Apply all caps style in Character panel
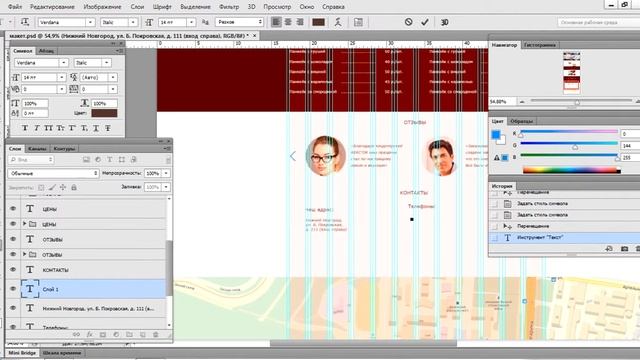 pyautogui.click(x=49, y=128)
